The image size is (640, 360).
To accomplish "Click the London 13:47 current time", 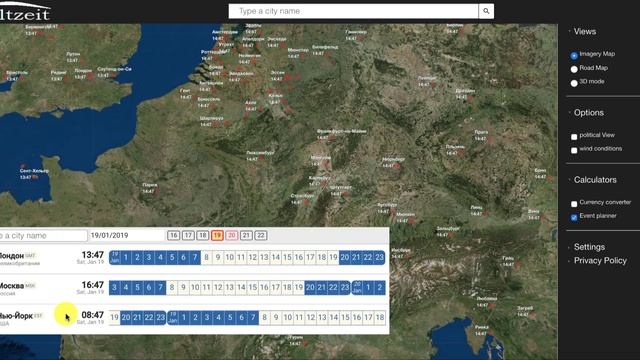I will (93, 255).
